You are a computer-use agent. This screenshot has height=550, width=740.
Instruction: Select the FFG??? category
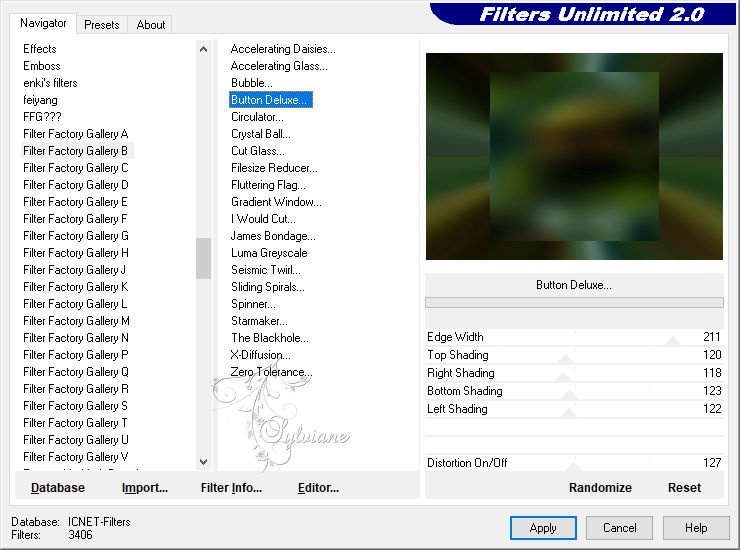point(42,117)
